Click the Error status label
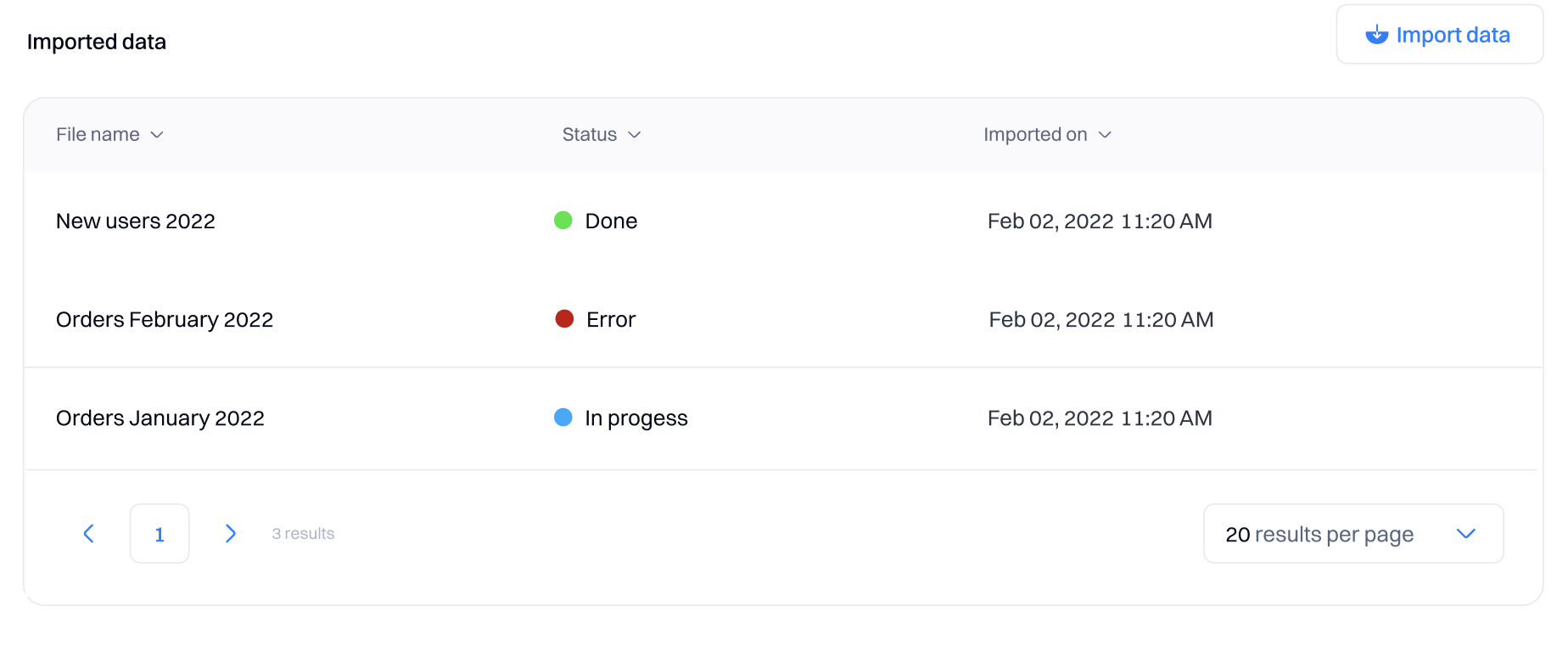The image size is (1568, 645). [x=611, y=320]
